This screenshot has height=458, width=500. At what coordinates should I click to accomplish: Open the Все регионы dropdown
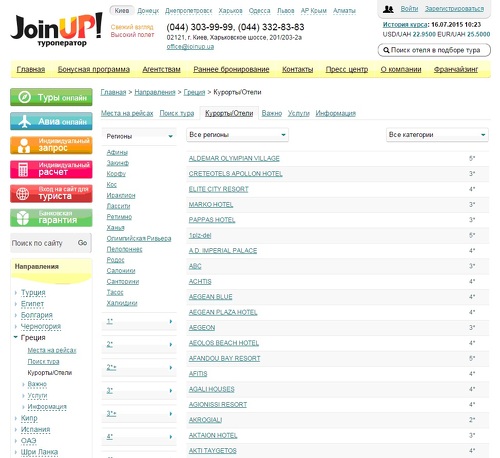pos(237,135)
